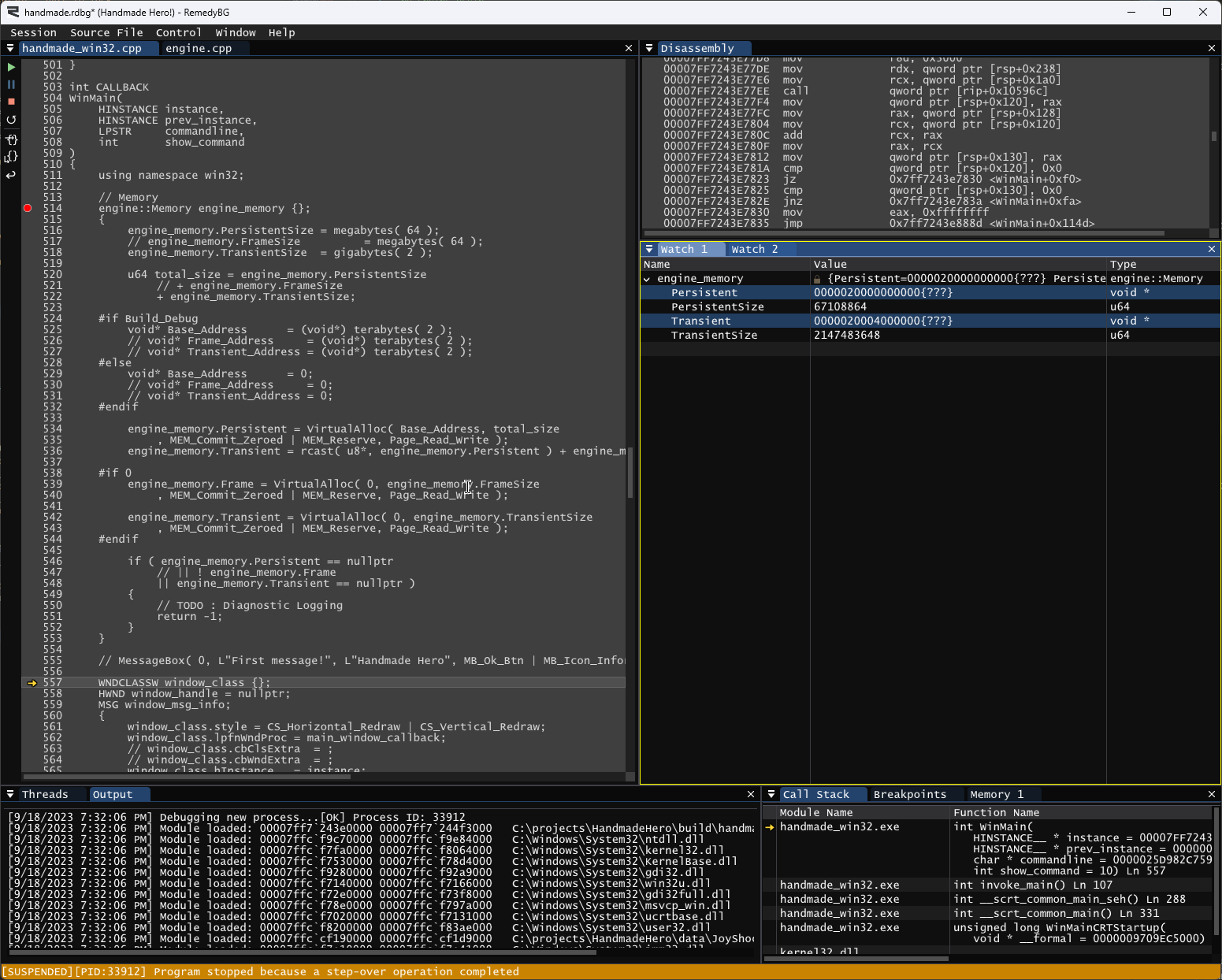
Task: Click the Call Stack horizontal scrollbar
Action: [x=856, y=959]
